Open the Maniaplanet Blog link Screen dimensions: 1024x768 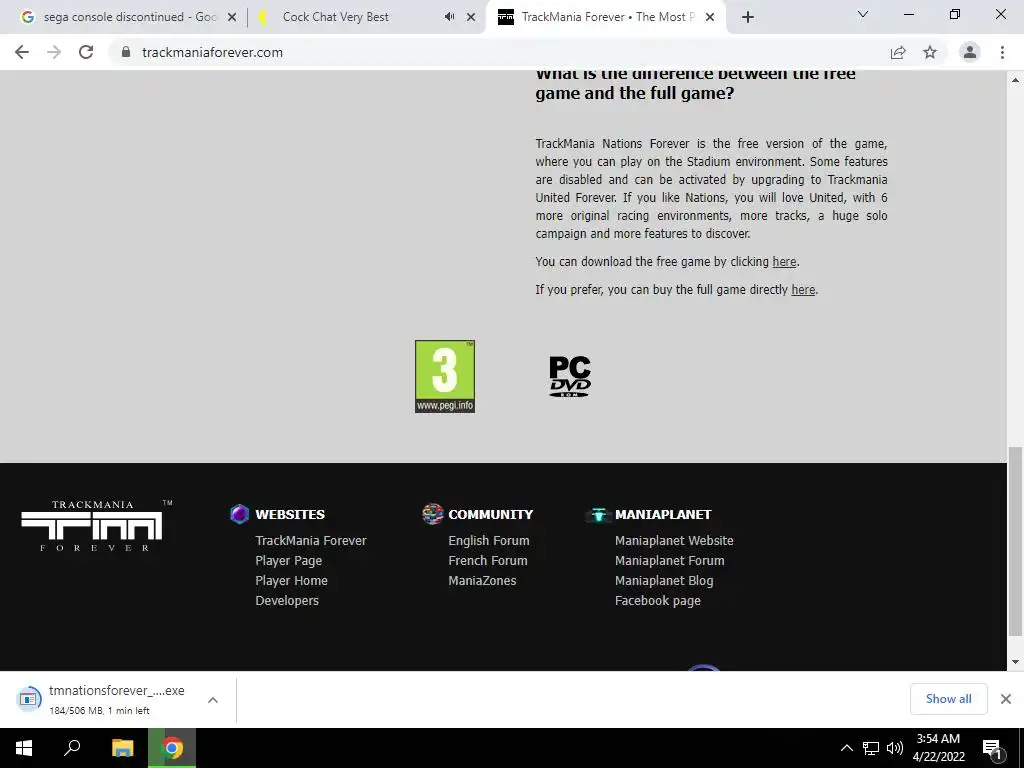(x=664, y=581)
